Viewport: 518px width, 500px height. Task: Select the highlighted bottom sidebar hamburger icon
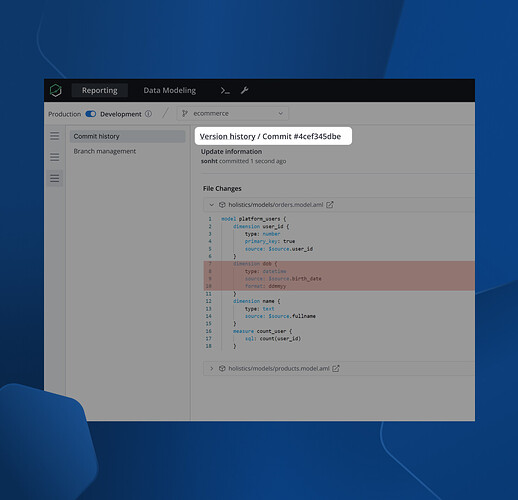tap(55, 178)
